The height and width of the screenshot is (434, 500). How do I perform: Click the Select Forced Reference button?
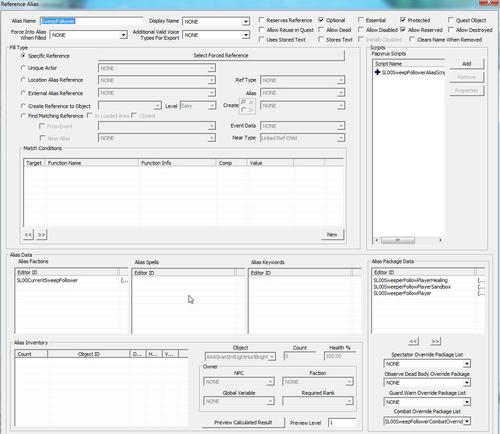pyautogui.click(x=221, y=56)
